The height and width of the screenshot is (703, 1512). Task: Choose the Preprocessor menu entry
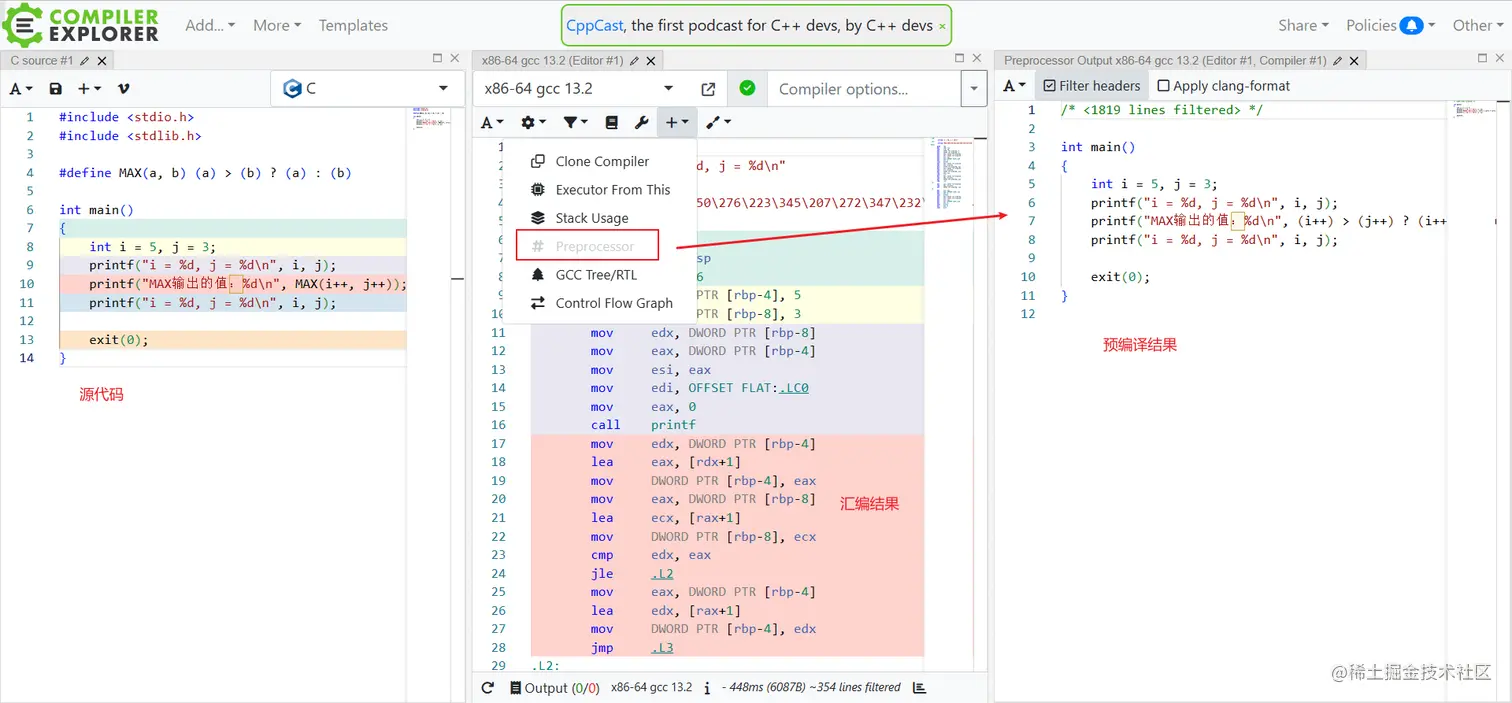pyautogui.click(x=588, y=246)
